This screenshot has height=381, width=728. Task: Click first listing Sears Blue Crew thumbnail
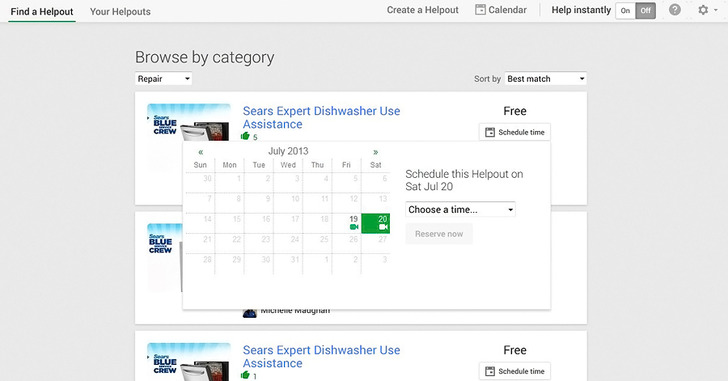(189, 122)
